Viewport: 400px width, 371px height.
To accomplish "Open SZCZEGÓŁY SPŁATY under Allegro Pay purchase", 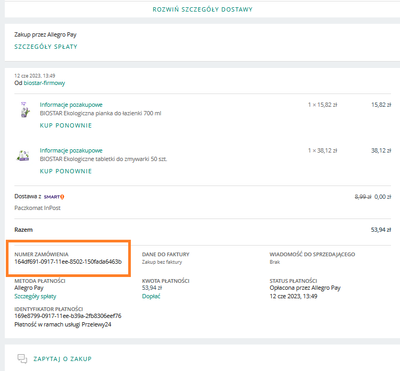I will click(46, 47).
